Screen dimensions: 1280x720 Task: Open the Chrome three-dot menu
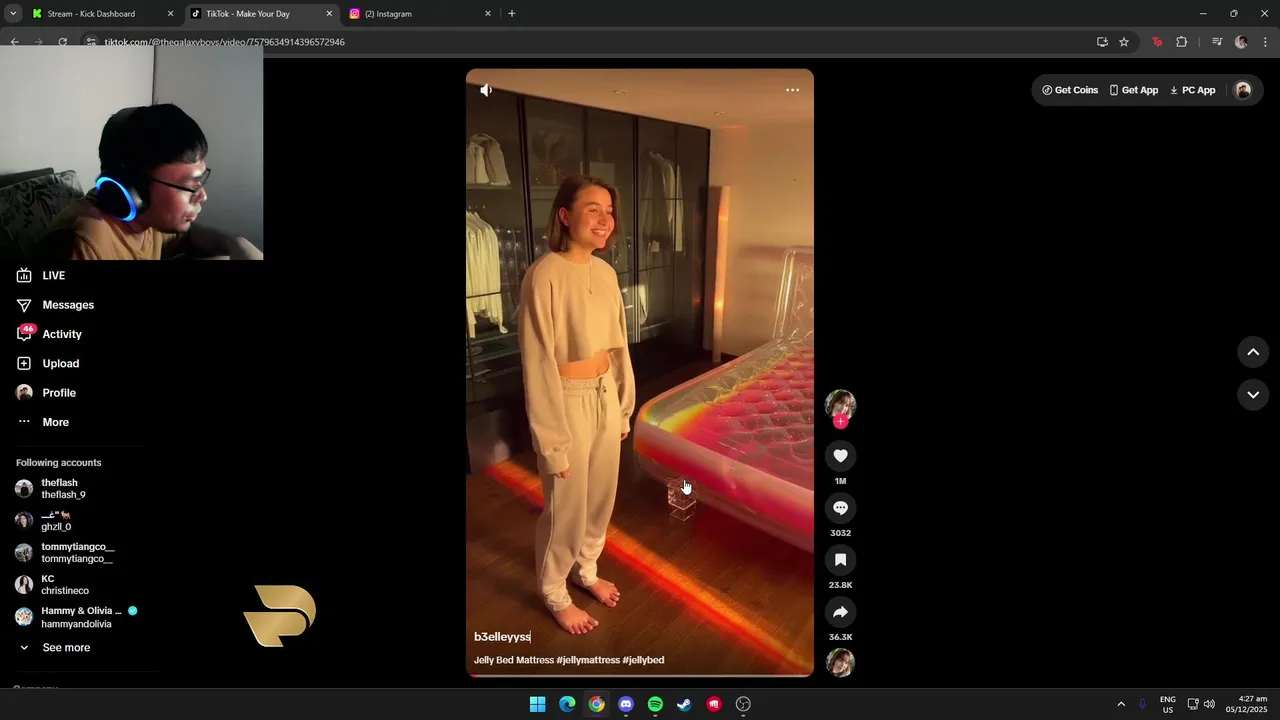pos(1265,42)
